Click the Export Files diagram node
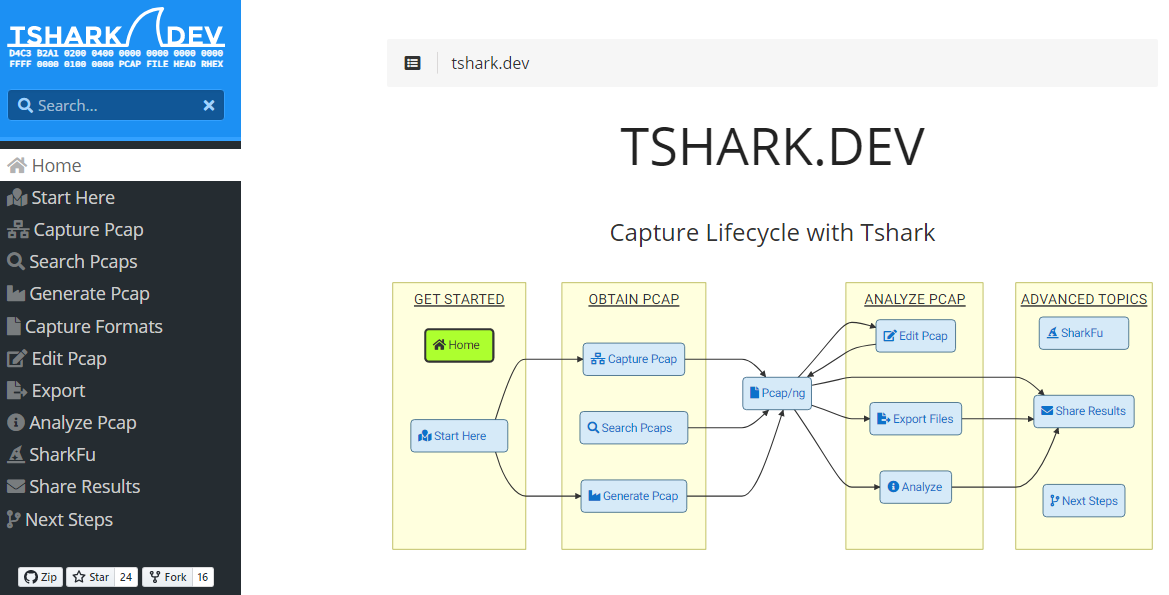This screenshot has width=1169, height=595. click(916, 419)
